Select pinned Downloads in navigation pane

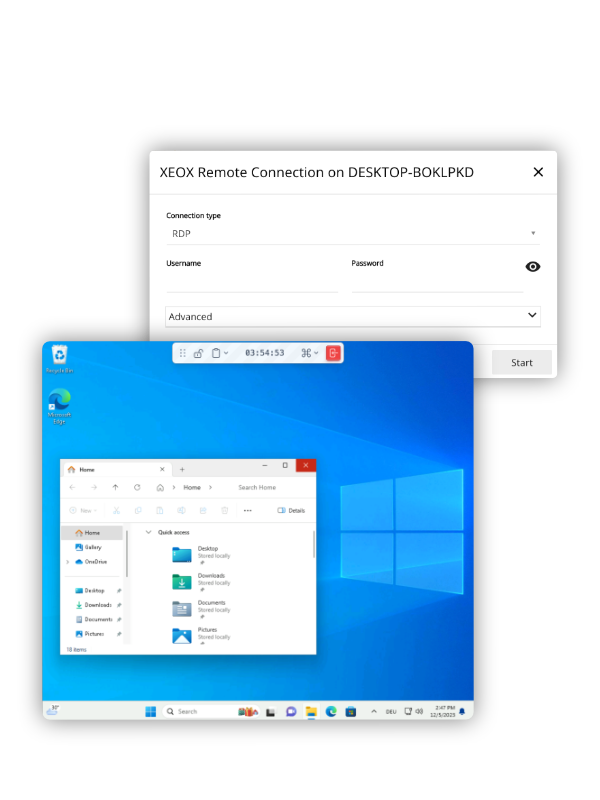pyautogui.click(x=93, y=605)
